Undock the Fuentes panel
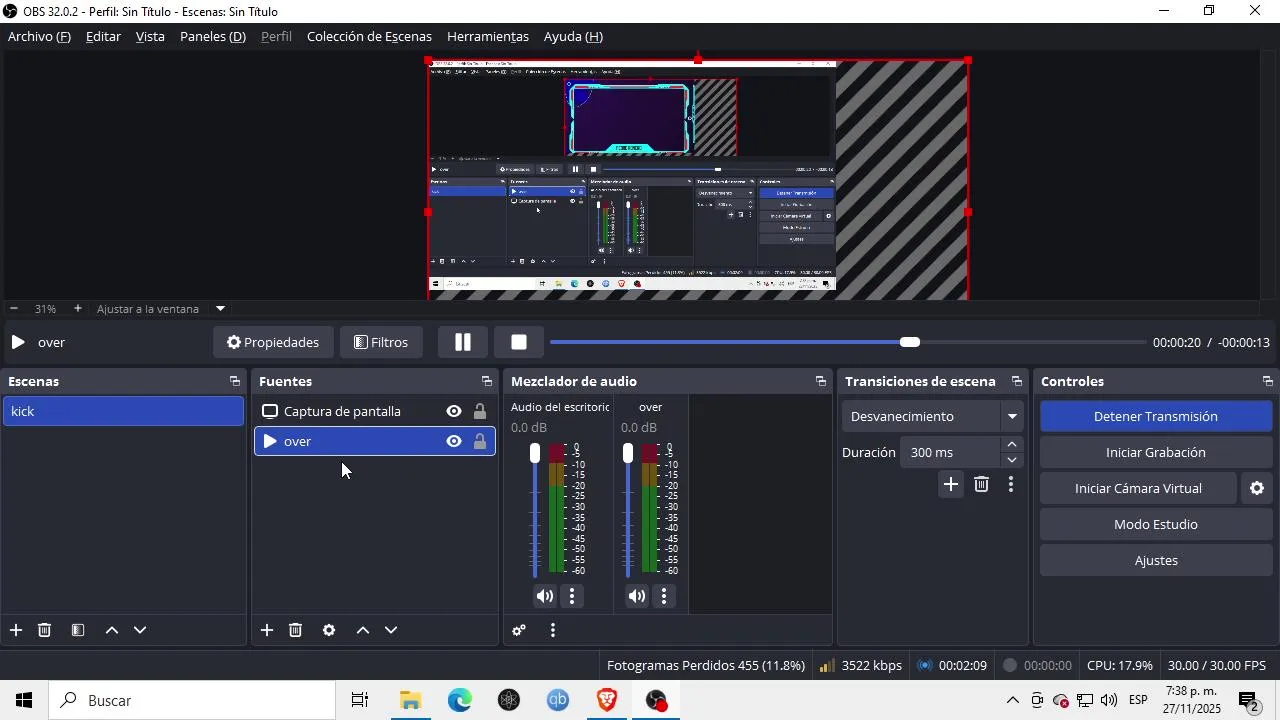1280x720 pixels. (487, 381)
